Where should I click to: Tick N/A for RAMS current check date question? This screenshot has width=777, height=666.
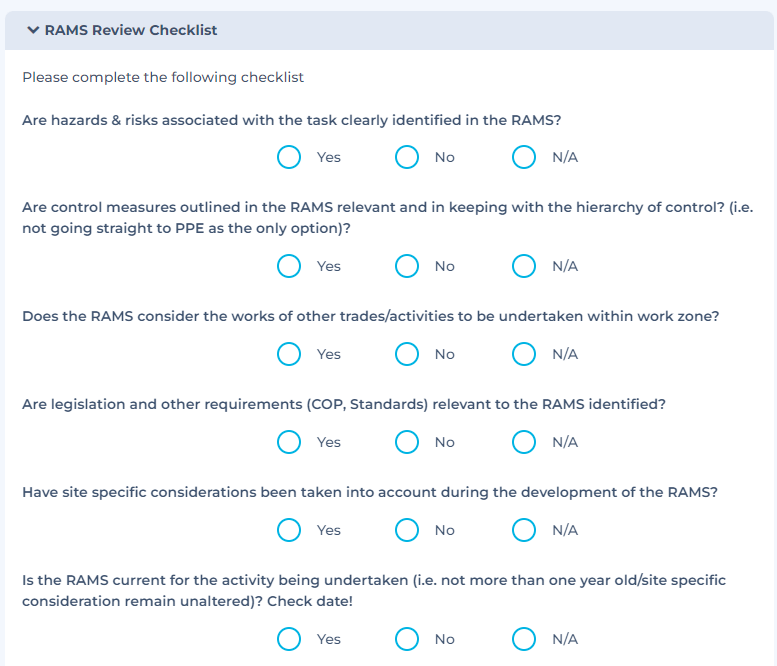[x=524, y=639]
